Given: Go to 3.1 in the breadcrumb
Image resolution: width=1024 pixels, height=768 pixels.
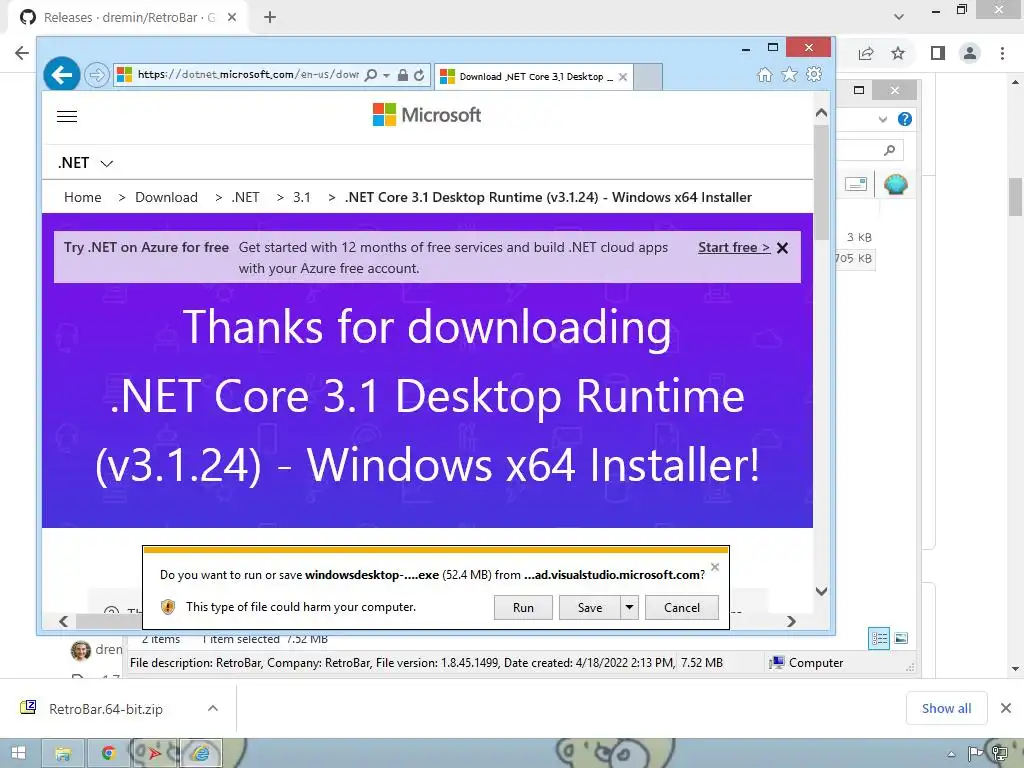Looking at the screenshot, I should [302, 197].
